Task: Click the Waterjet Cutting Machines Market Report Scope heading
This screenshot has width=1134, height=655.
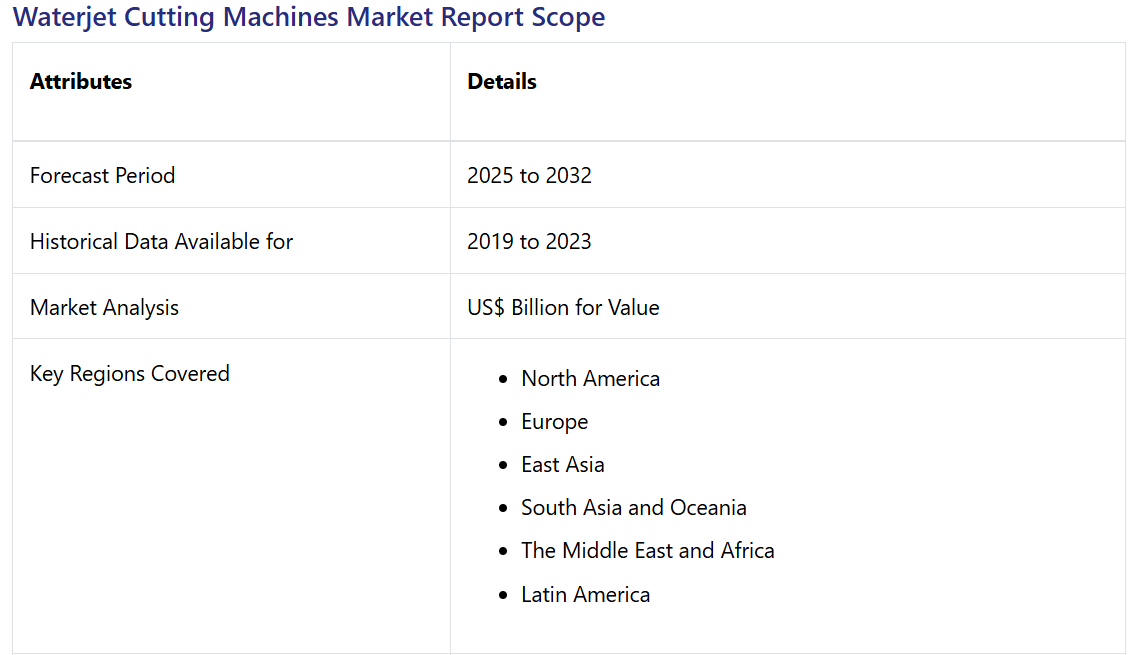Action: tap(309, 17)
